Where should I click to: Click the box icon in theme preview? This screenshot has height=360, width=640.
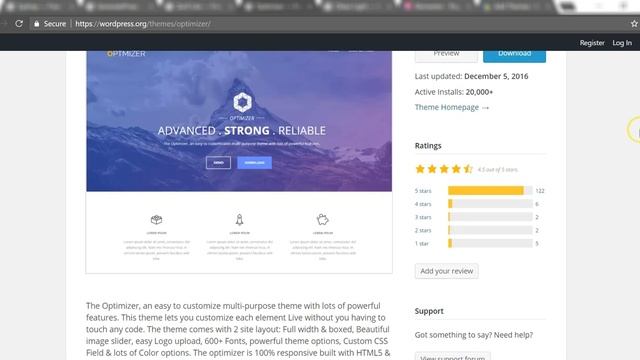tap(156, 220)
